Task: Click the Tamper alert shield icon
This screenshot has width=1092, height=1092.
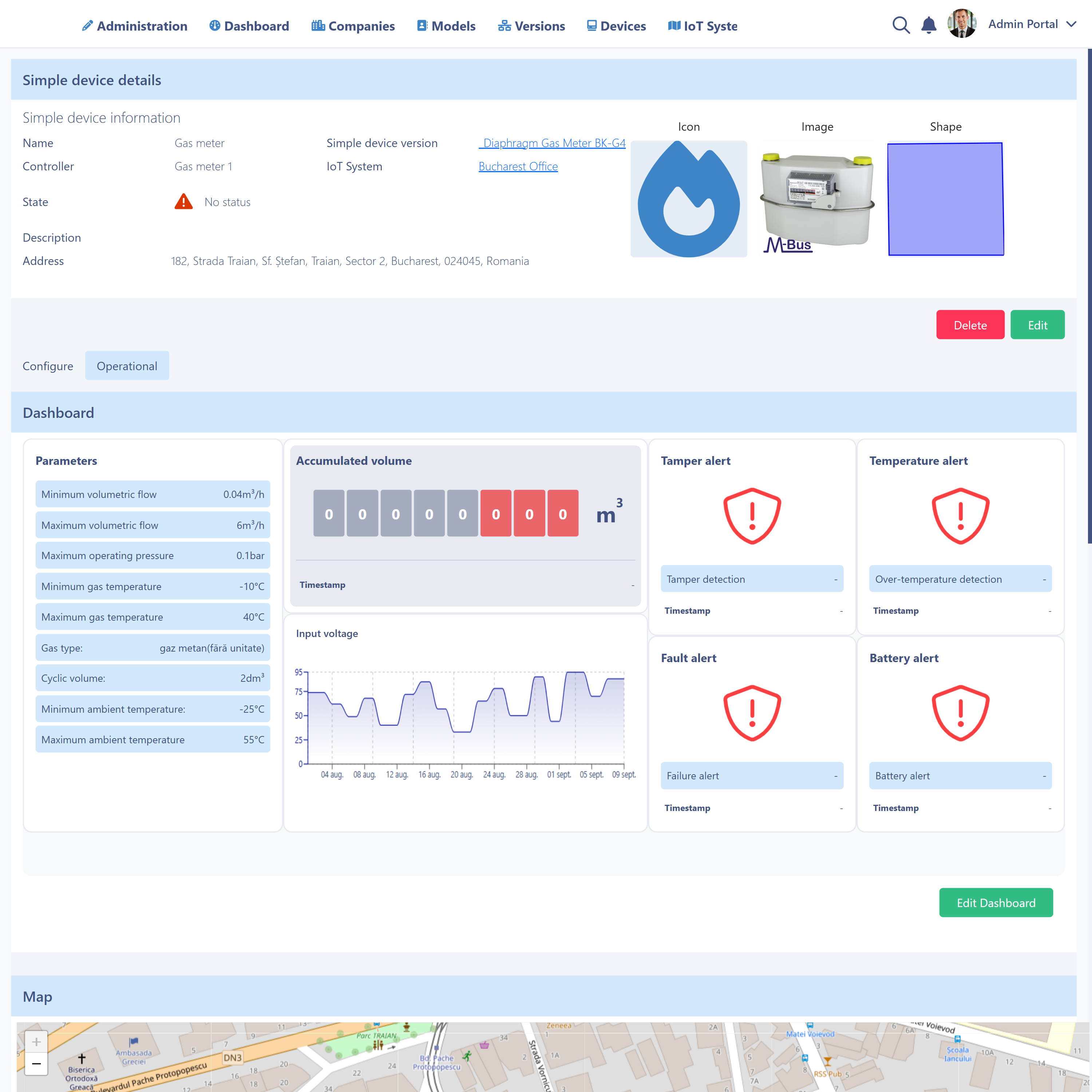Action: tap(751, 515)
